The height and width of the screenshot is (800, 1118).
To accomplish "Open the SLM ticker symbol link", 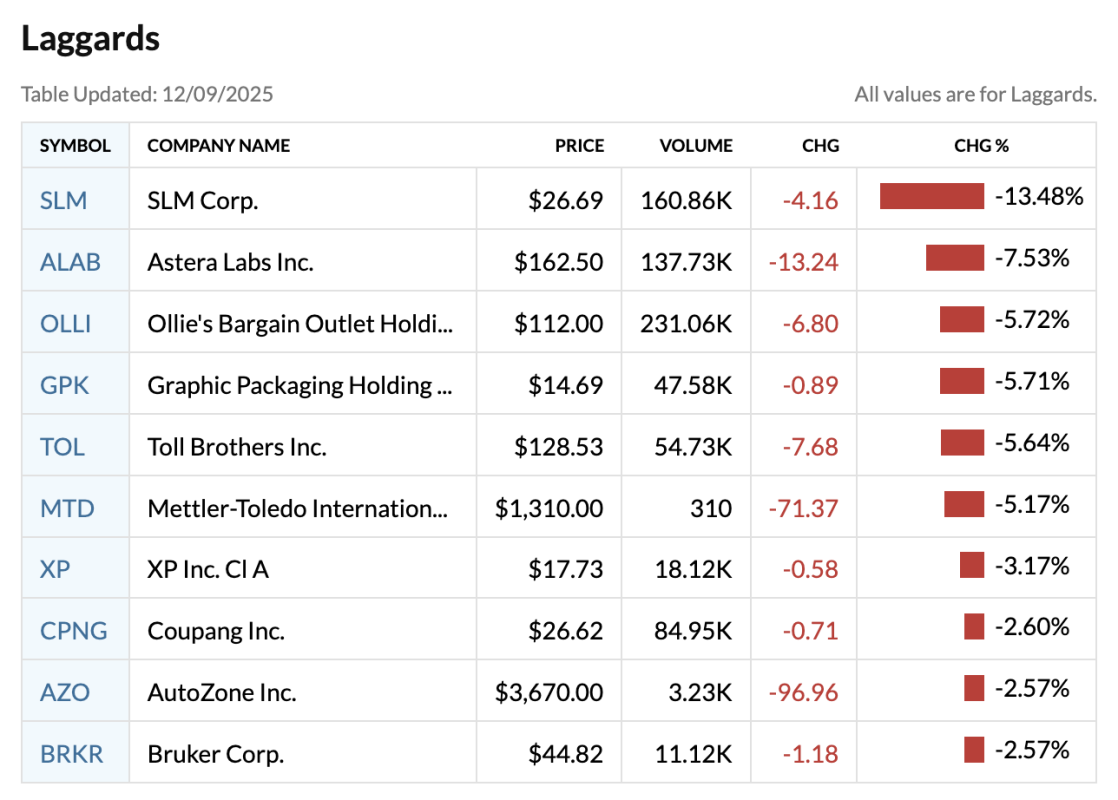I will [x=63, y=200].
